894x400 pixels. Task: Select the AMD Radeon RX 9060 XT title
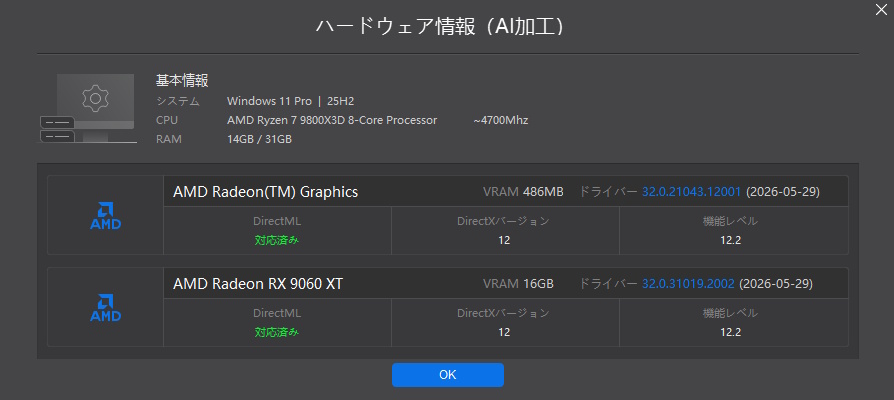pyautogui.click(x=258, y=284)
